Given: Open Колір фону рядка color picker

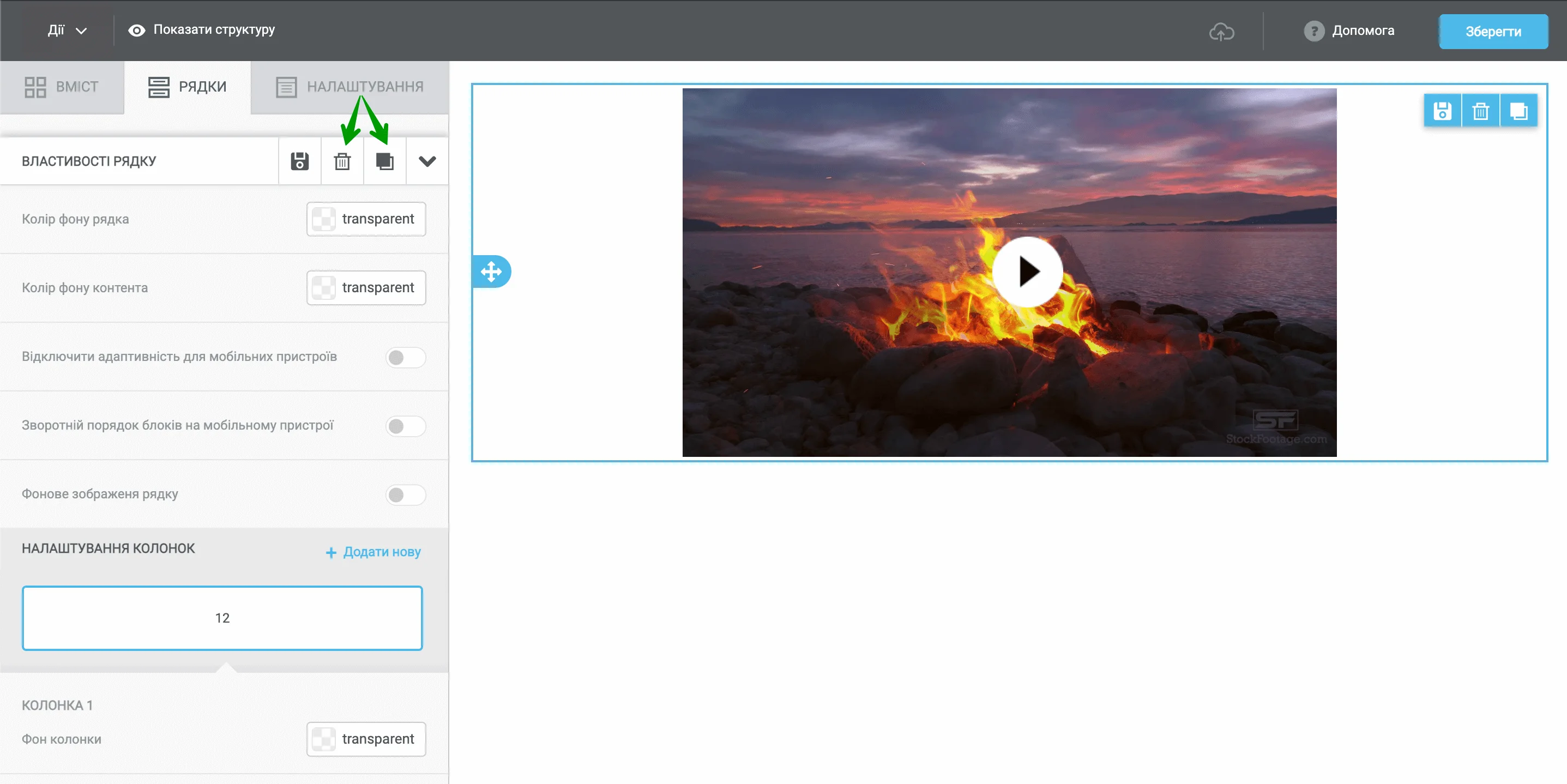Looking at the screenshot, I should pos(366,219).
